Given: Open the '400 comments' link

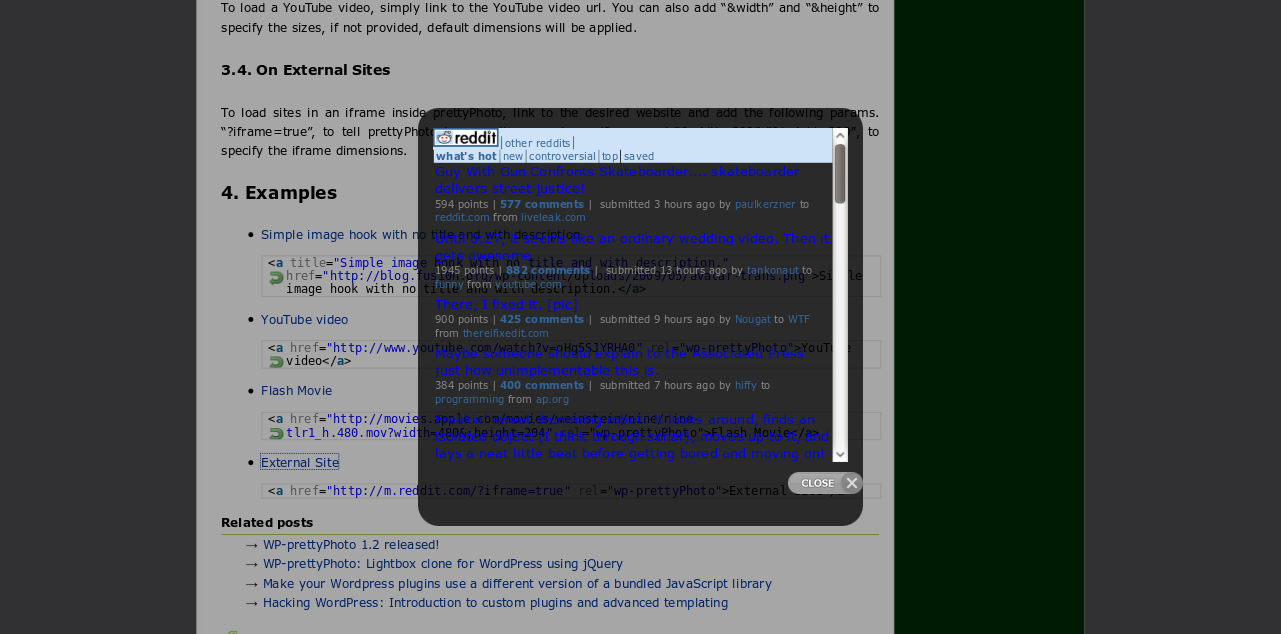Looking at the screenshot, I should pos(542,385).
